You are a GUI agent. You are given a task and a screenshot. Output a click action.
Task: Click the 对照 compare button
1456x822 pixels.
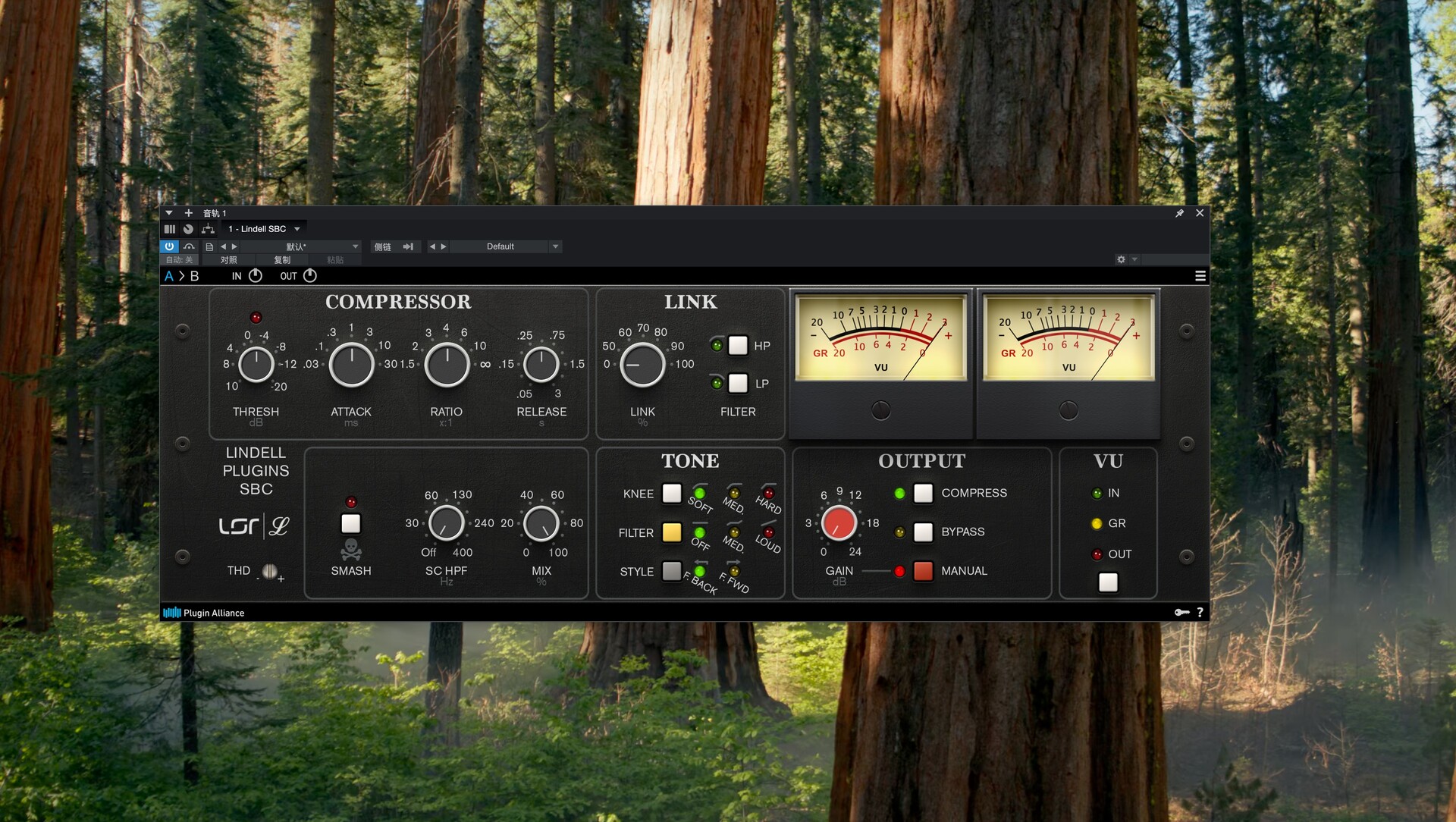tap(228, 260)
